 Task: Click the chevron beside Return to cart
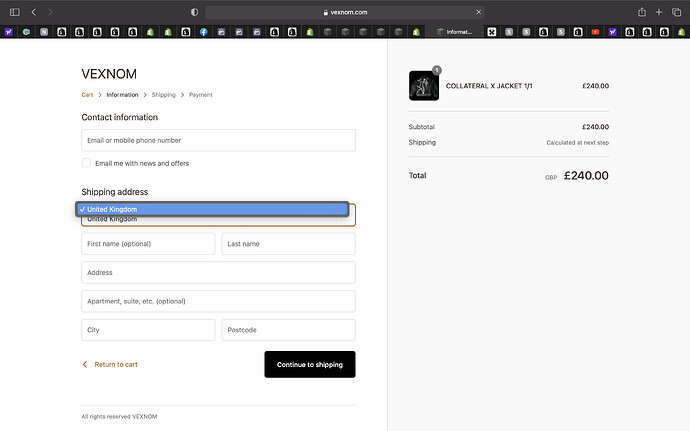85,365
